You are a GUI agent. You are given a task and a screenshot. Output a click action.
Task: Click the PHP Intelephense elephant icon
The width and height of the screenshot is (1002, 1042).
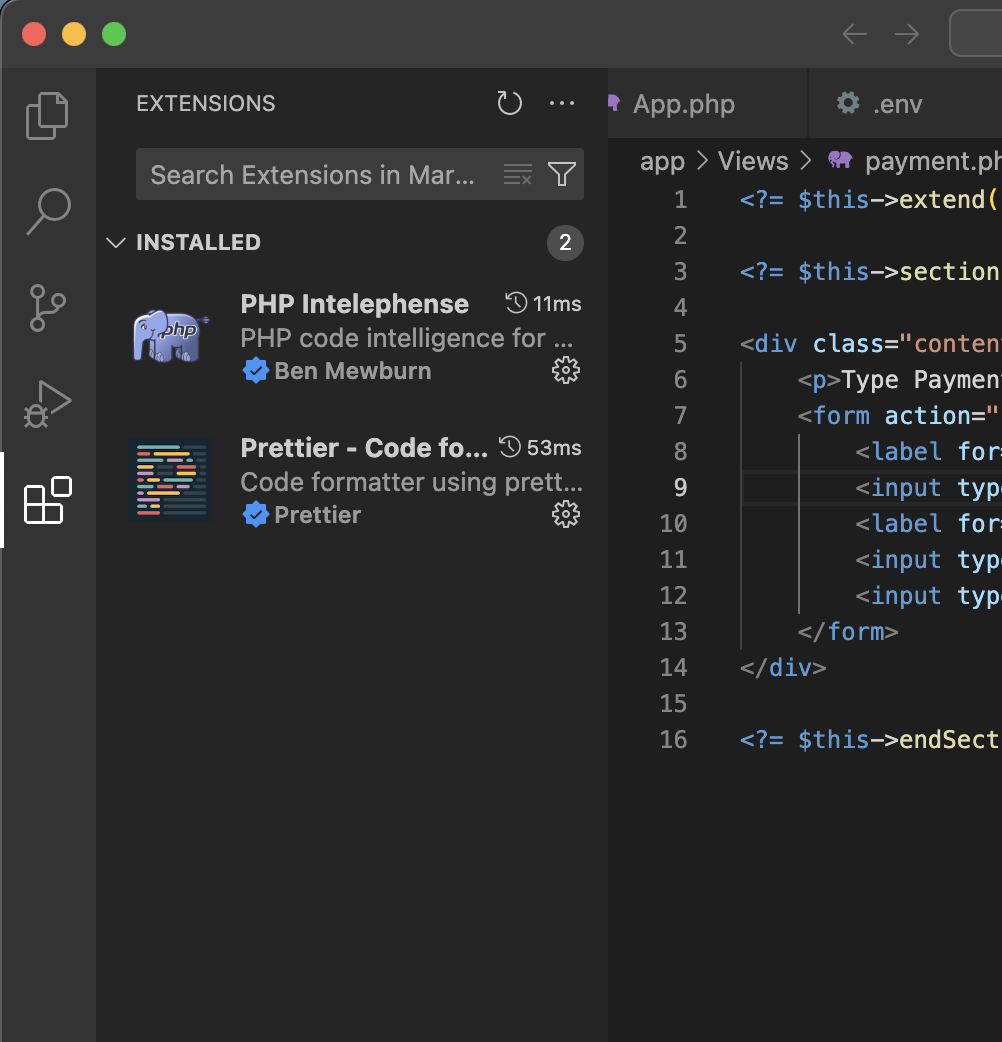click(x=171, y=336)
